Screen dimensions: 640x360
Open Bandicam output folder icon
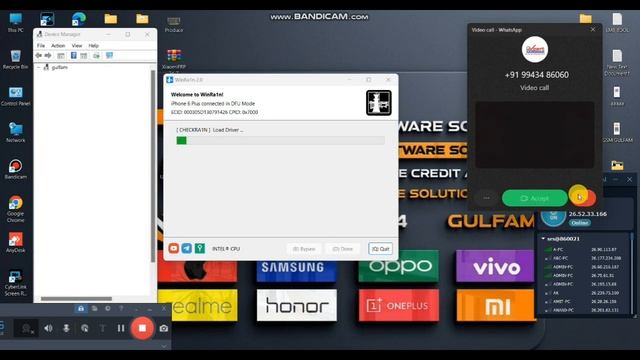[x=94, y=309]
